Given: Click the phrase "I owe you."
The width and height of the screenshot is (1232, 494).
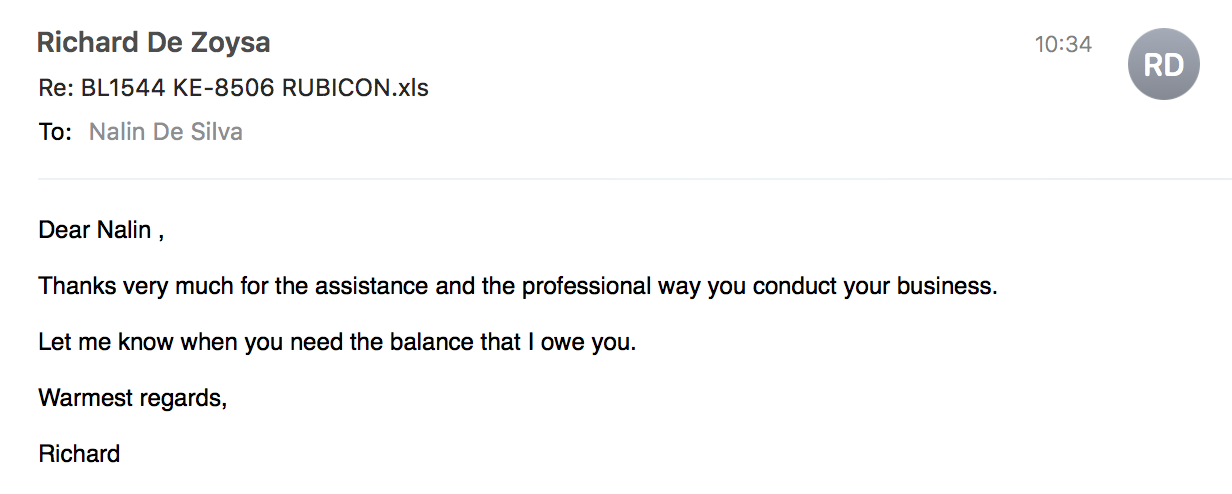Looking at the screenshot, I should pos(588,342).
